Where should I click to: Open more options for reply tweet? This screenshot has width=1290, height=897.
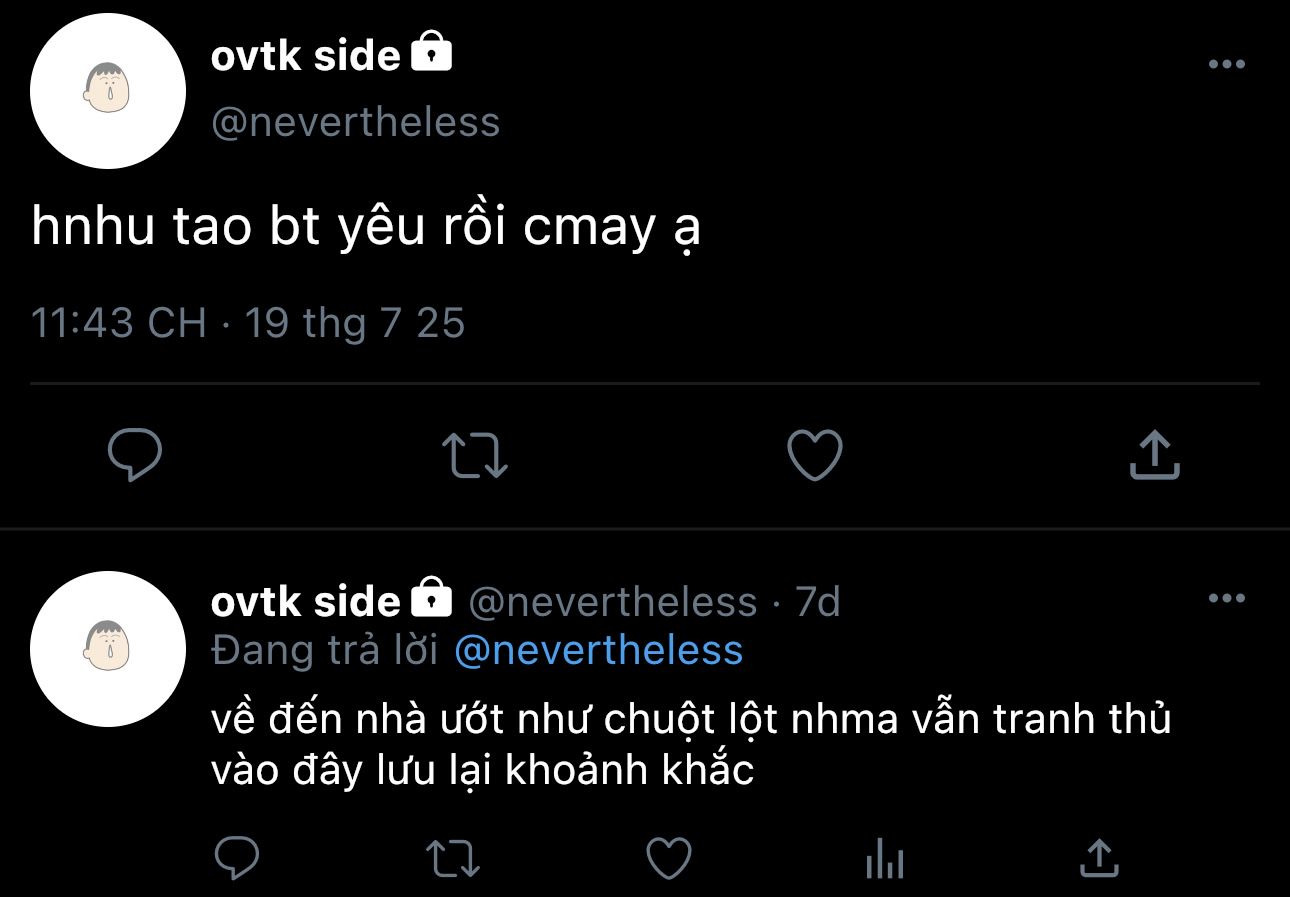point(1226,599)
